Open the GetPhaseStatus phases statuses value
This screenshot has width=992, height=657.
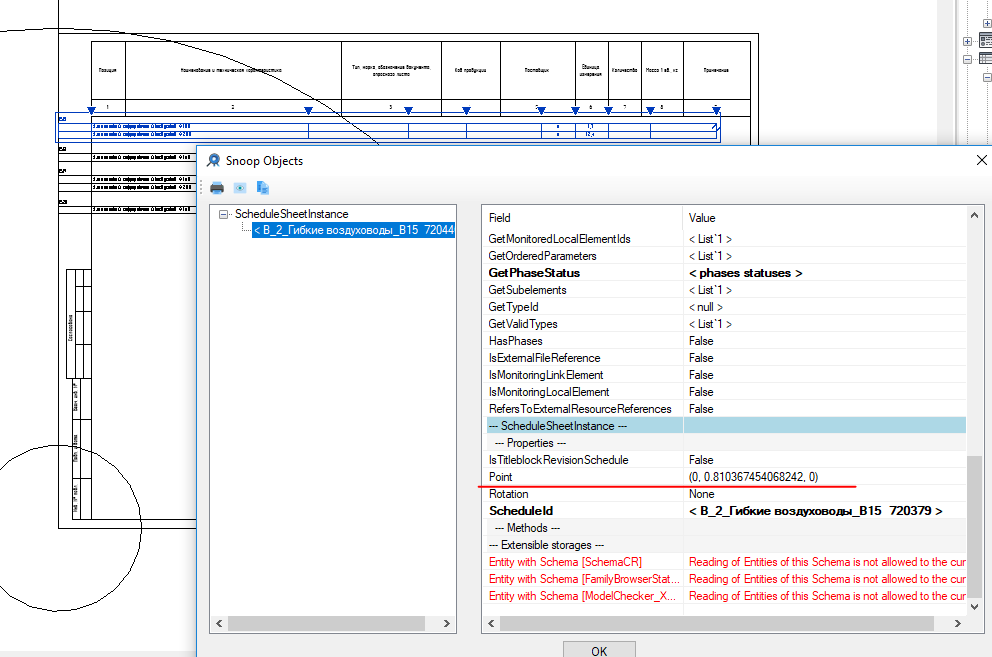coord(745,273)
